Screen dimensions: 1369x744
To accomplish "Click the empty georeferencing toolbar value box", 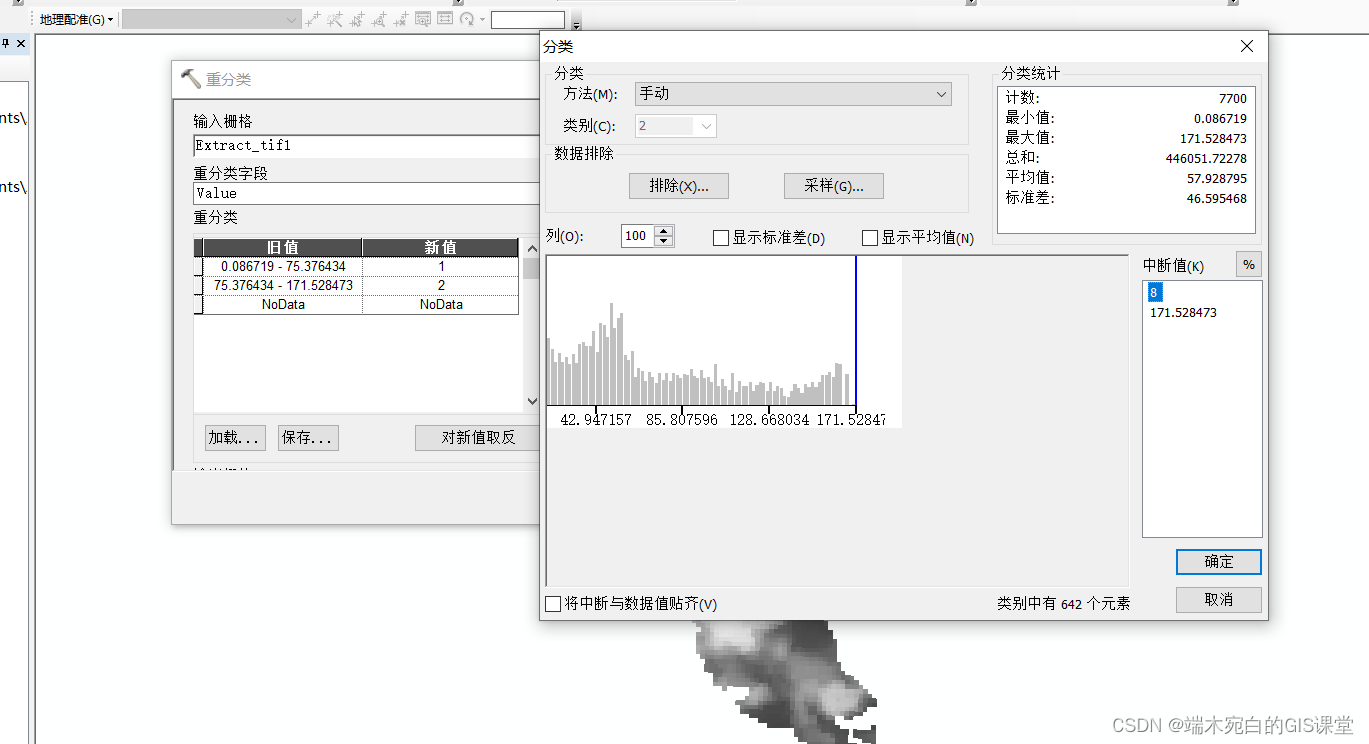I will (x=528, y=20).
